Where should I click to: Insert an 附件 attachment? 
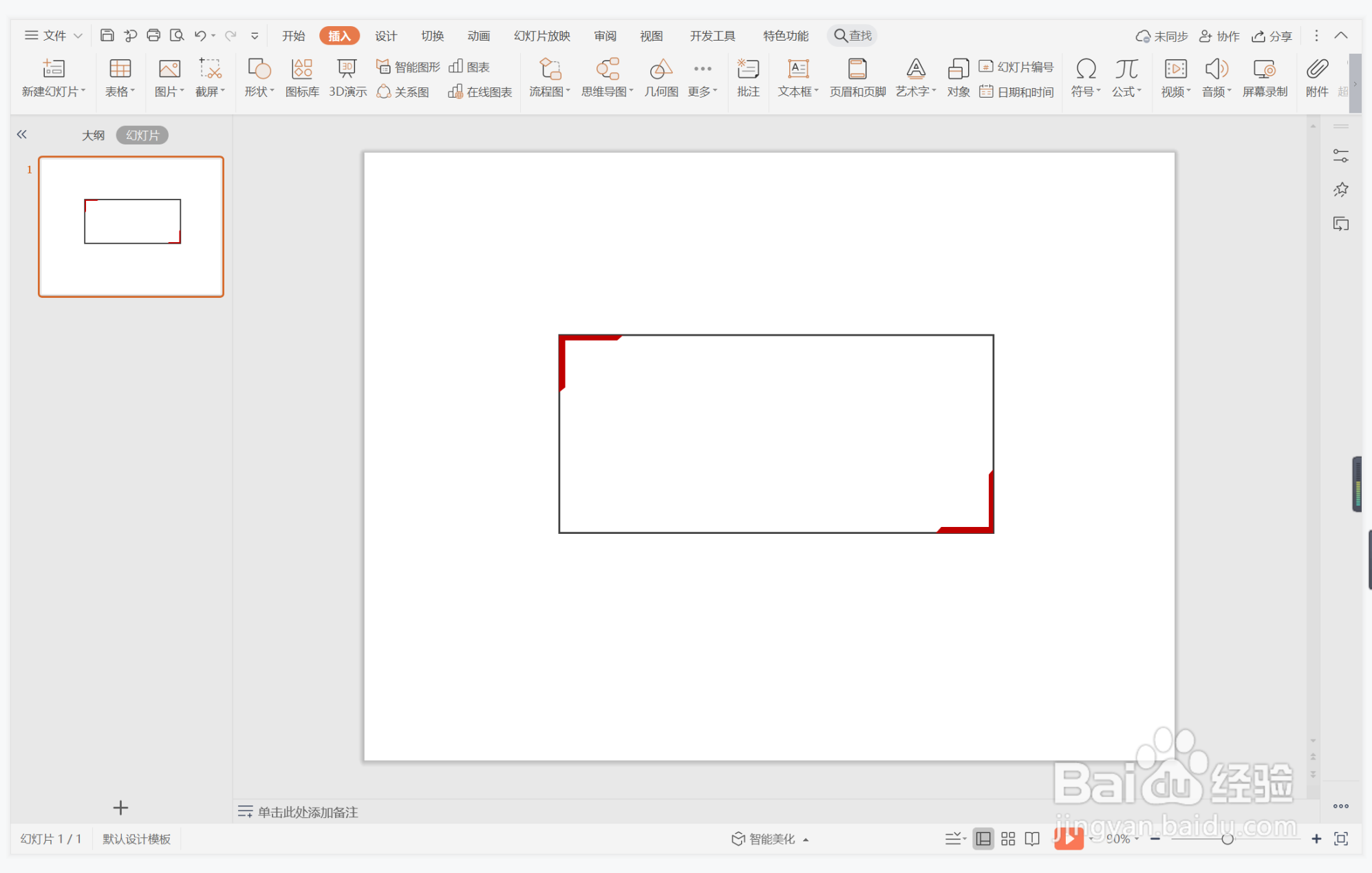1316,77
